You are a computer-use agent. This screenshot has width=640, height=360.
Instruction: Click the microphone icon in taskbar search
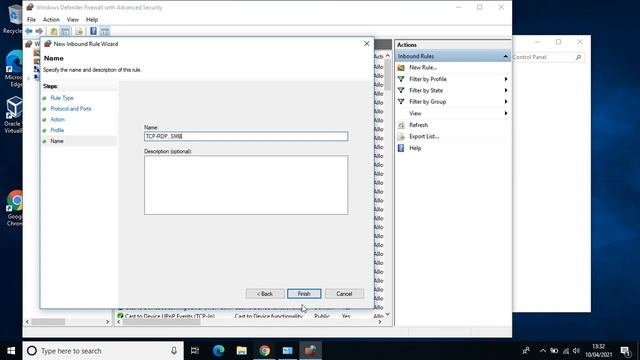(x=174, y=351)
